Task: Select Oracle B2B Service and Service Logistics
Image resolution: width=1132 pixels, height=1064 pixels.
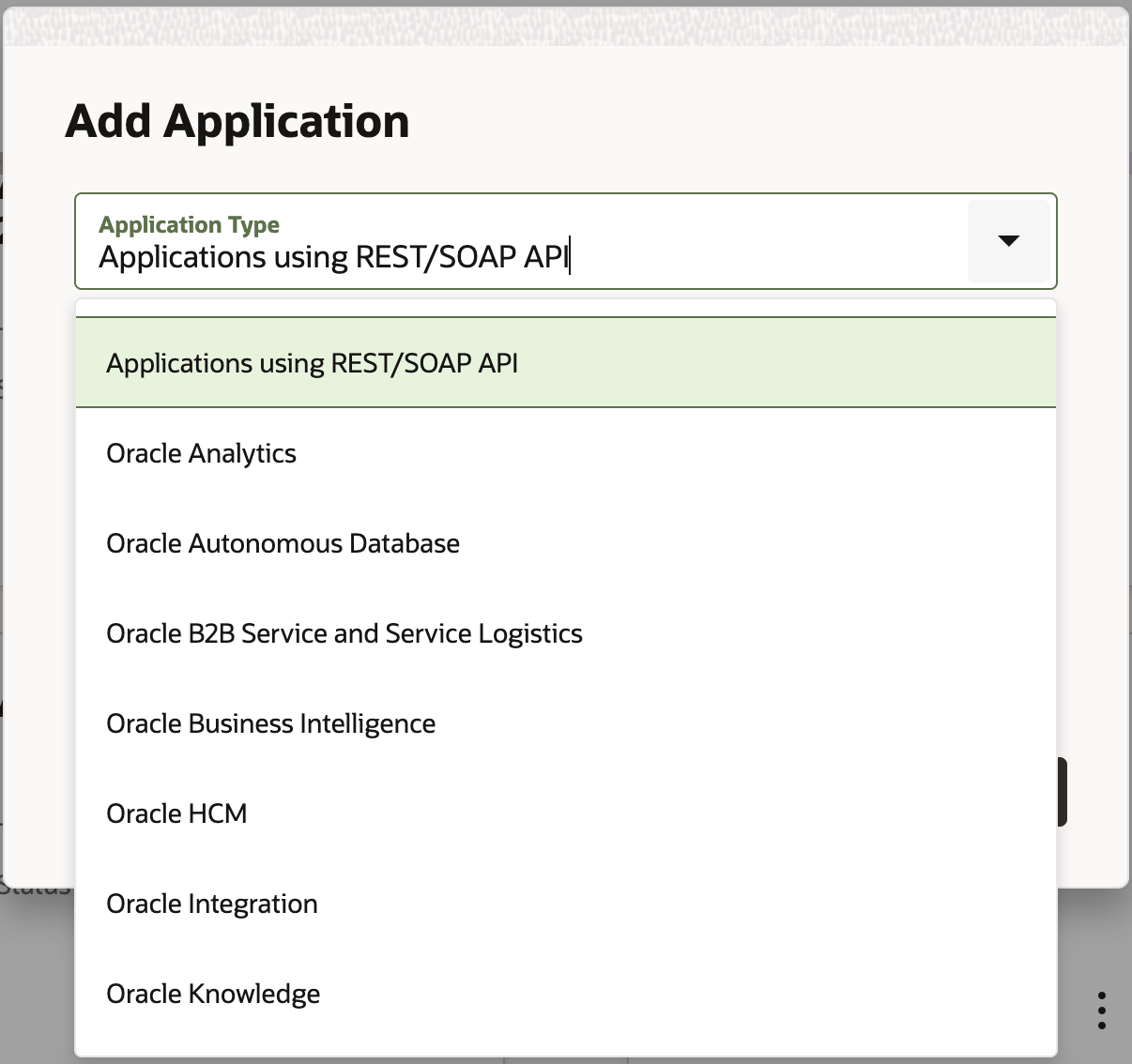Action: click(x=344, y=633)
